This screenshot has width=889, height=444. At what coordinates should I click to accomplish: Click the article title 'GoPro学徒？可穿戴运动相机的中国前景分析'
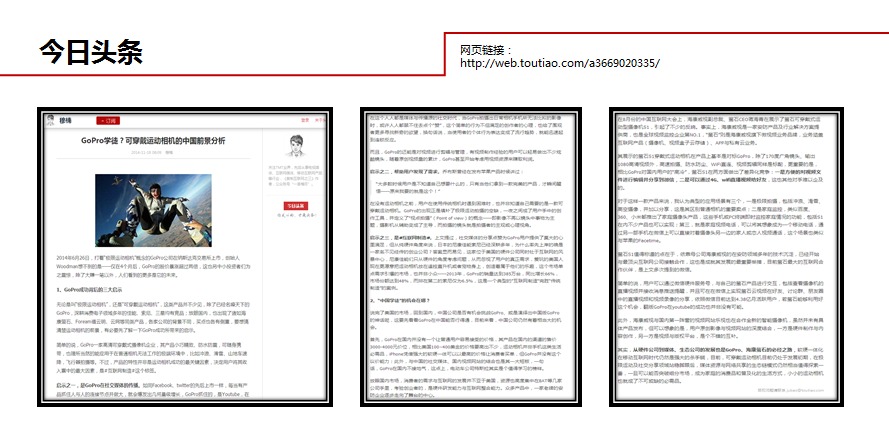pos(153,141)
